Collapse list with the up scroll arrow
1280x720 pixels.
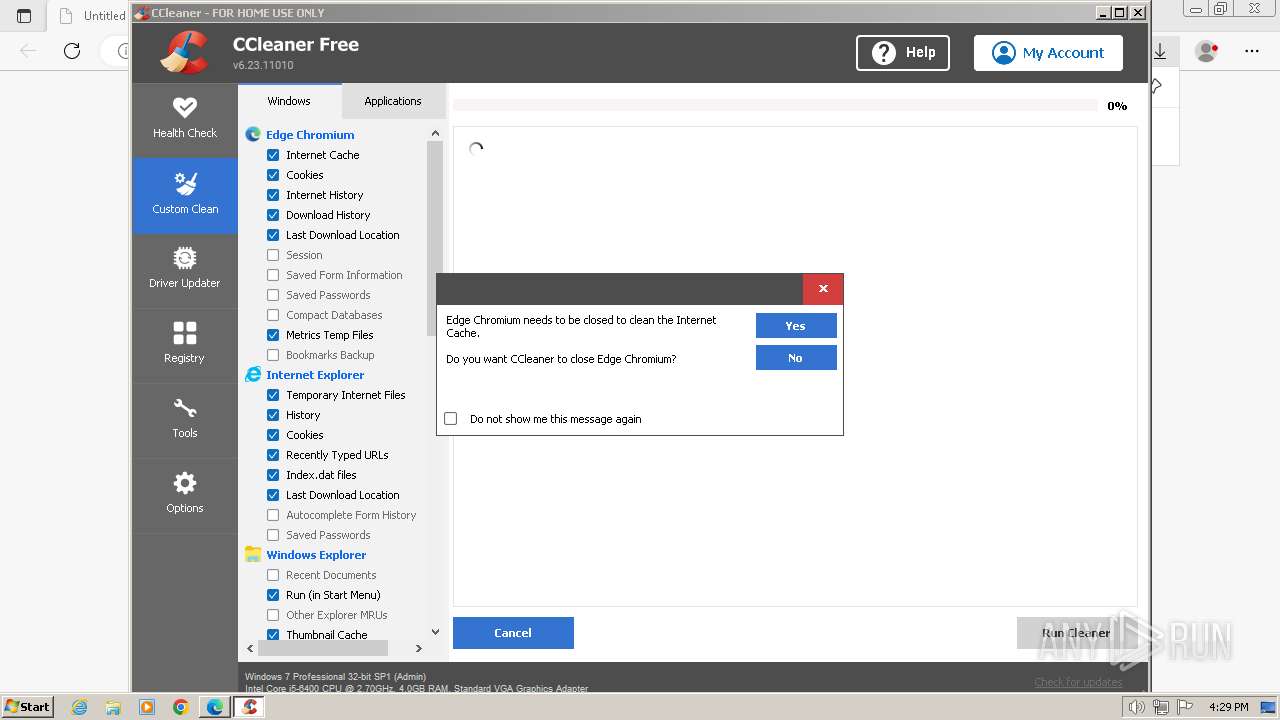click(435, 133)
